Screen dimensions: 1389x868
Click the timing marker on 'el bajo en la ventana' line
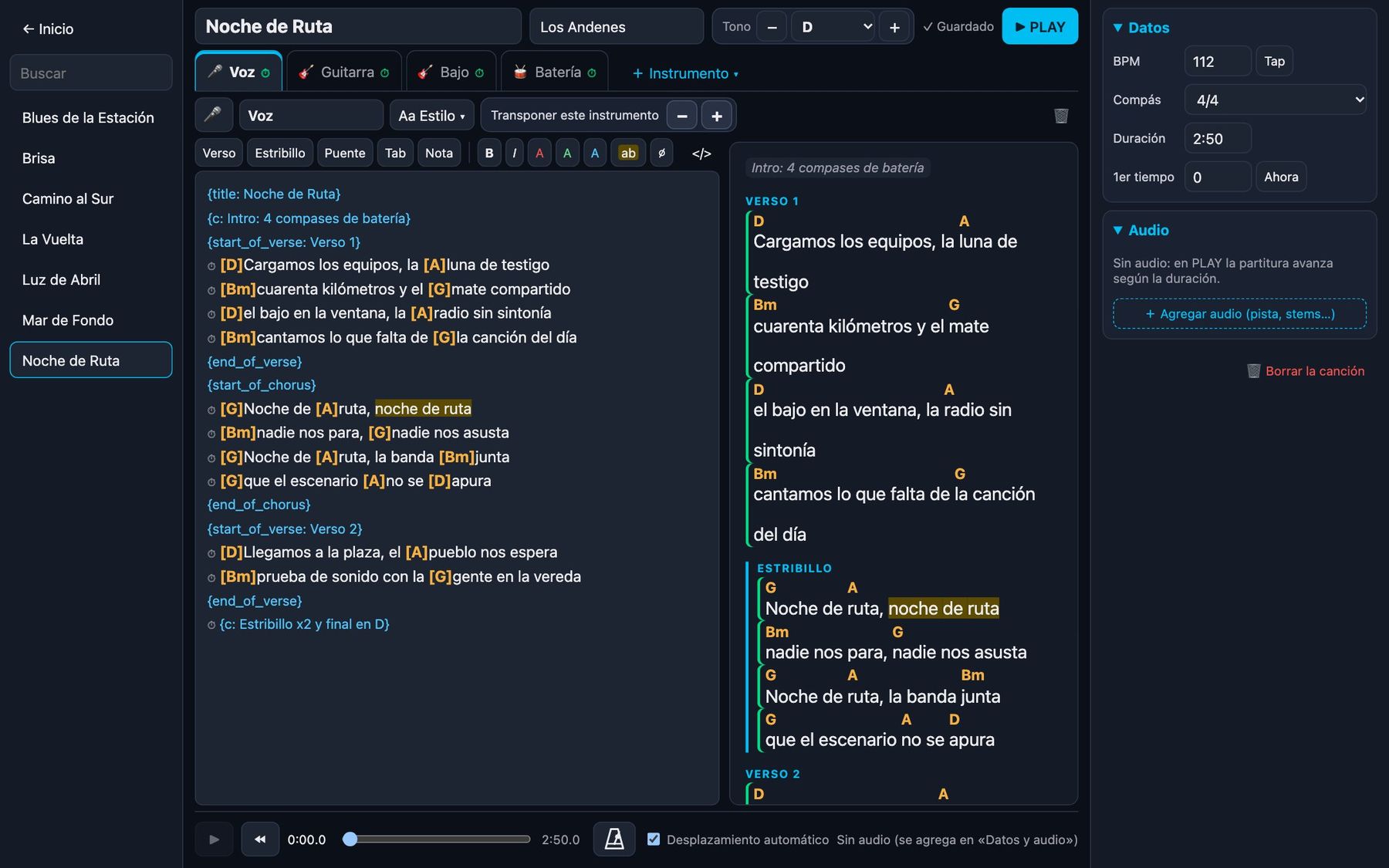click(x=211, y=315)
